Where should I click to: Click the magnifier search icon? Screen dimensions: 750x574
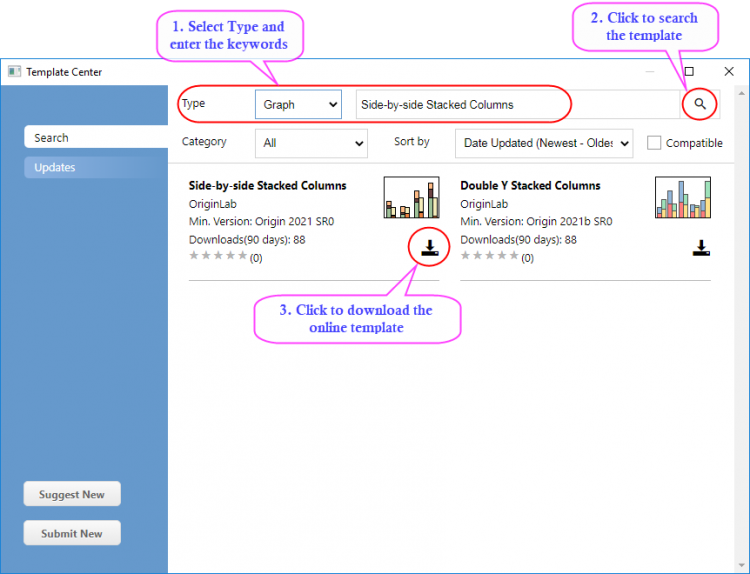[x=700, y=104]
